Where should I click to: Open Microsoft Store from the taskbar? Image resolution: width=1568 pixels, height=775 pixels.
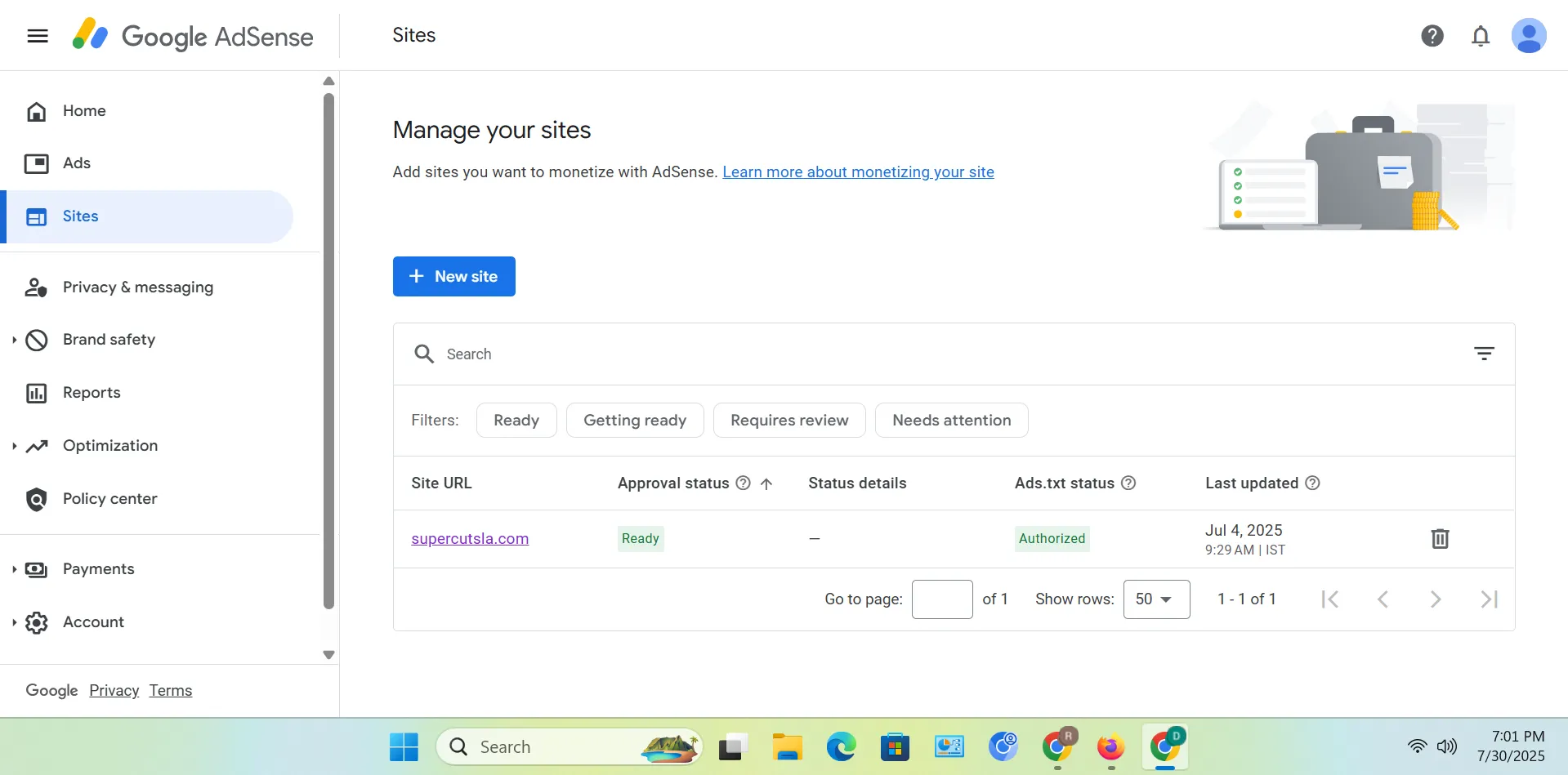[x=895, y=746]
